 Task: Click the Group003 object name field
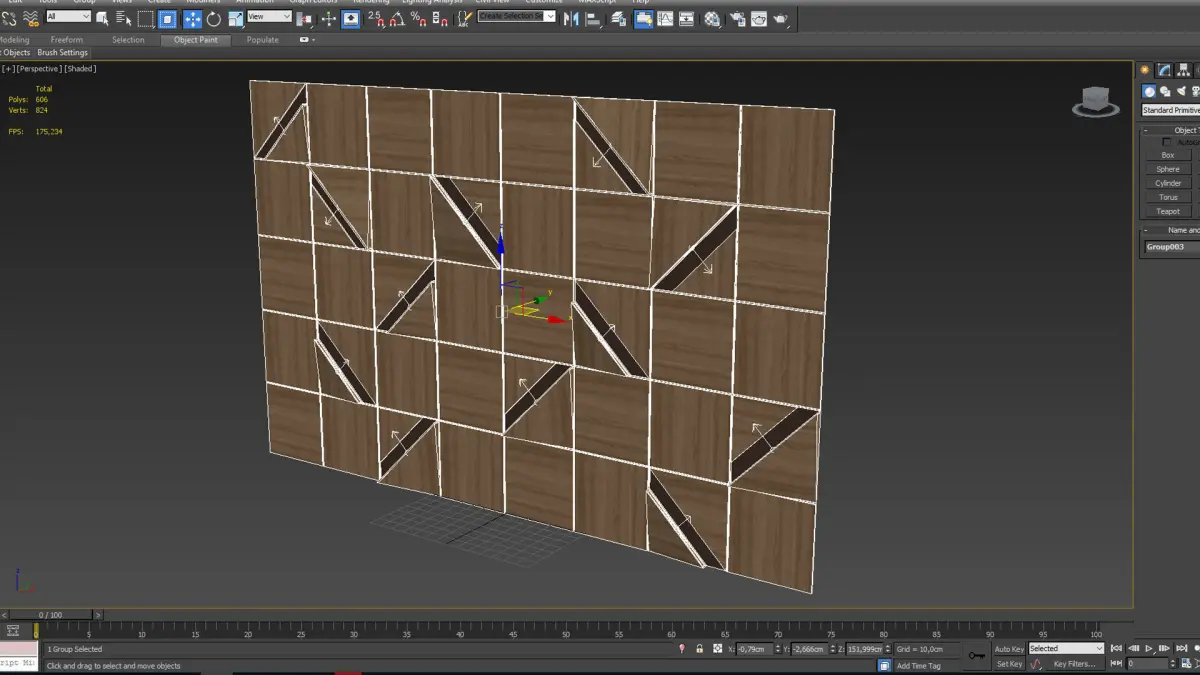pyautogui.click(x=1172, y=247)
